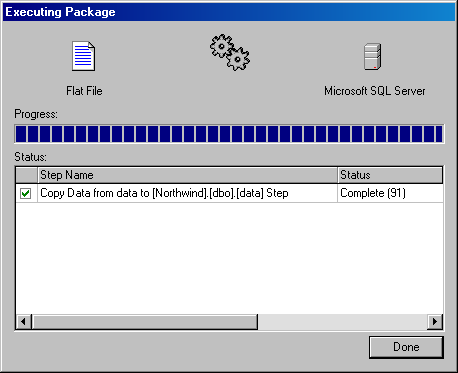The height and width of the screenshot is (373, 458).
Task: Click the Status: label above the list
Action: point(31,157)
